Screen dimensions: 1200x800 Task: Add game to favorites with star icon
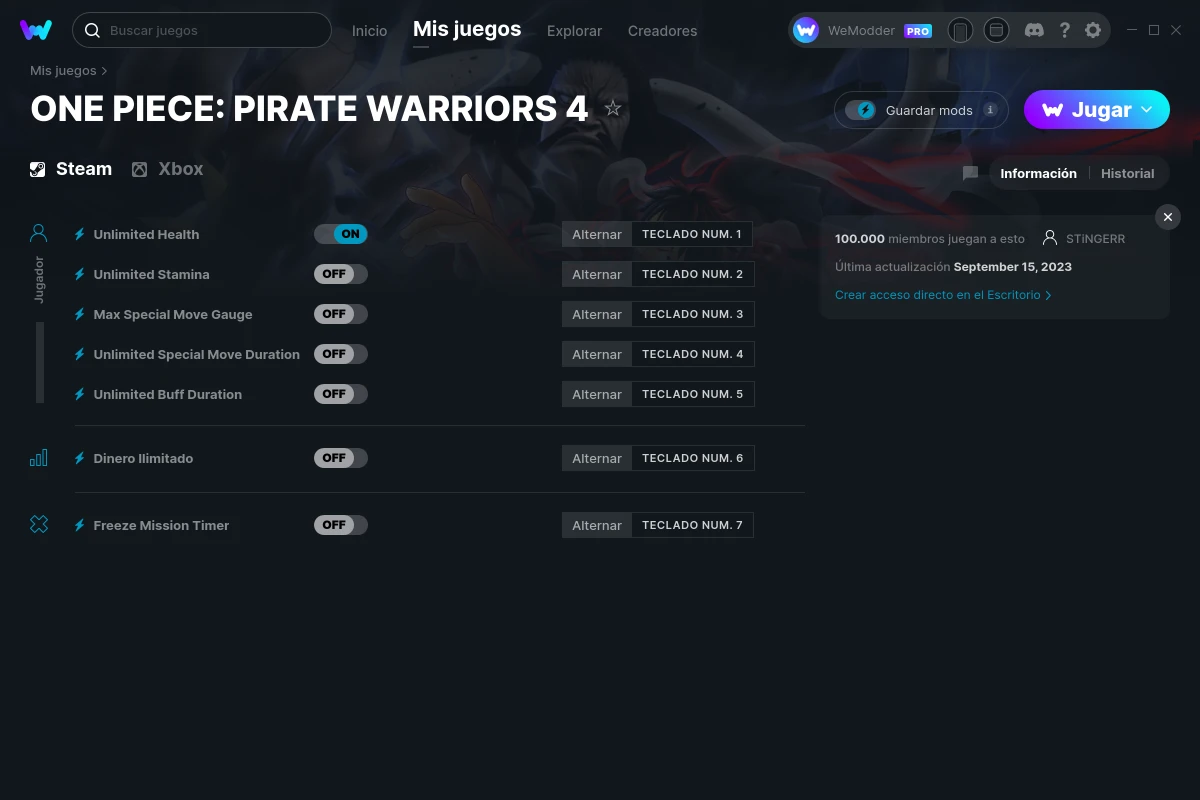click(613, 108)
